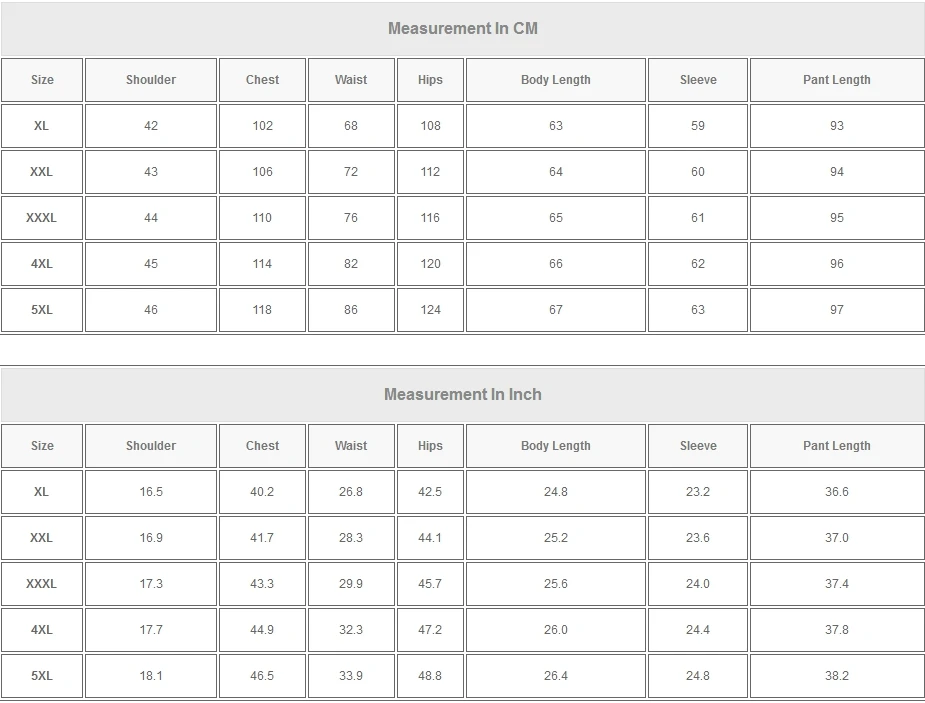Click the Waist header in the Inch table
Viewport: 925px width, 703px height.
point(351,446)
